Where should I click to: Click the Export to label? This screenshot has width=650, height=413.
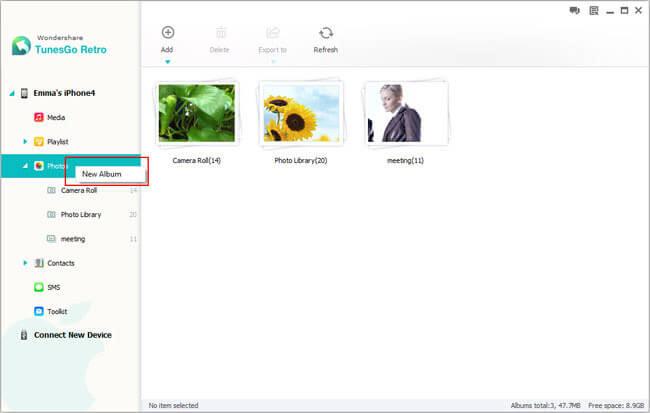273,50
